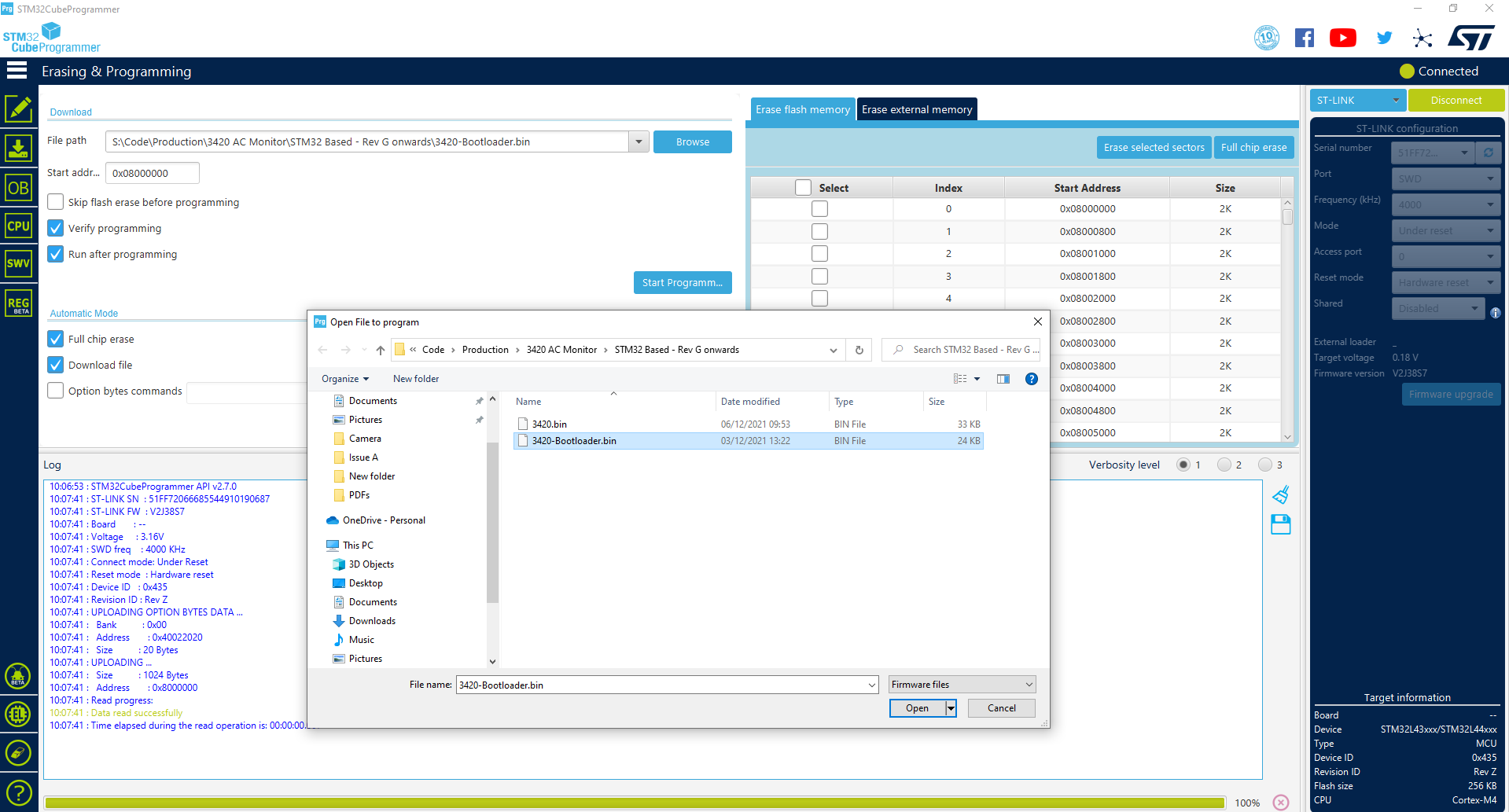The width and height of the screenshot is (1509, 812).
Task: Toggle Full chip erase in Automatic Mode
Action: (55, 339)
